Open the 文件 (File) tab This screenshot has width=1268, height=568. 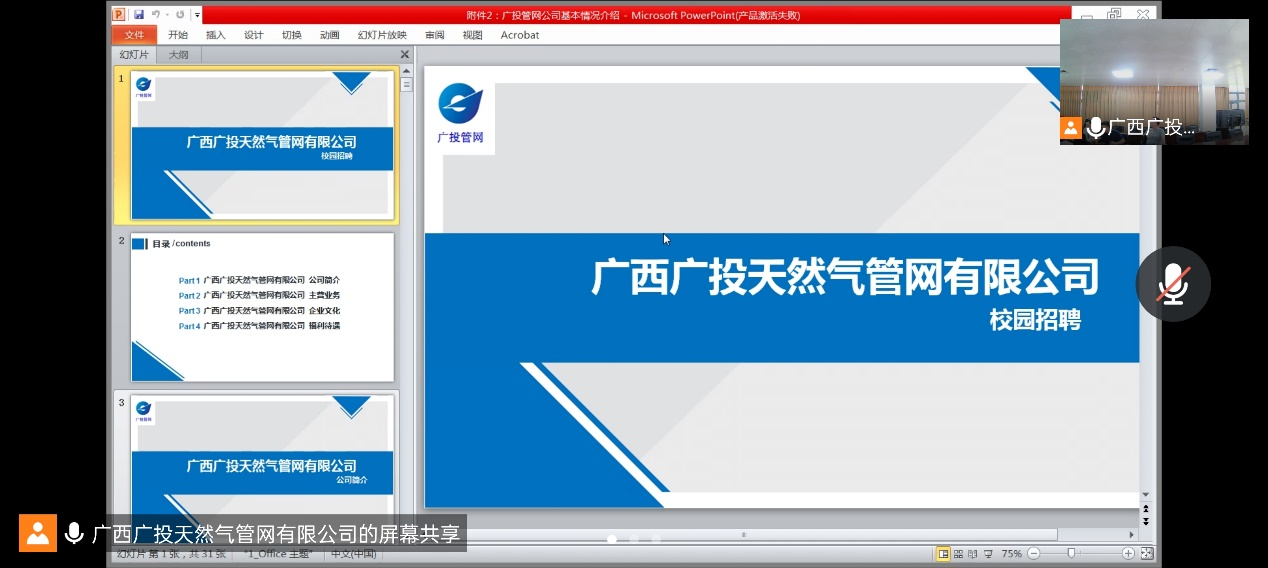click(x=134, y=35)
